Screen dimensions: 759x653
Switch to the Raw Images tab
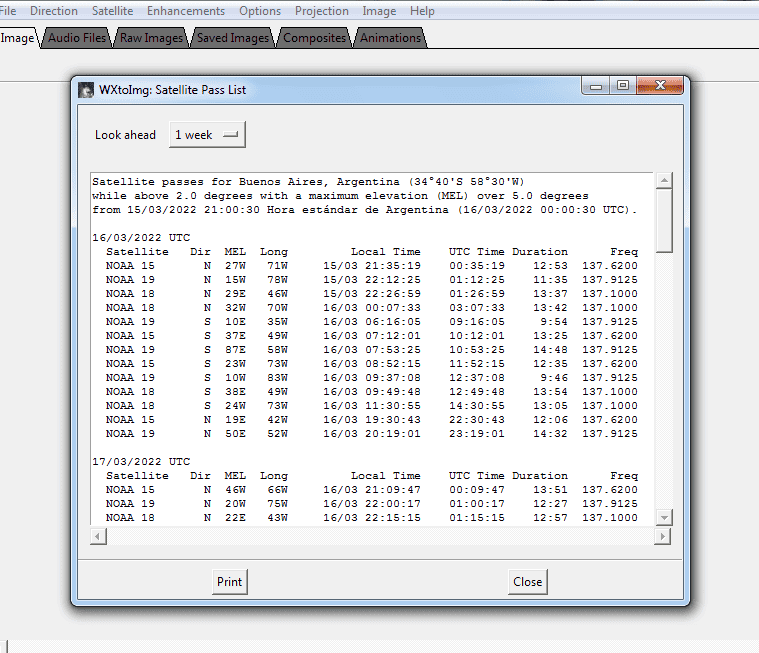click(151, 38)
